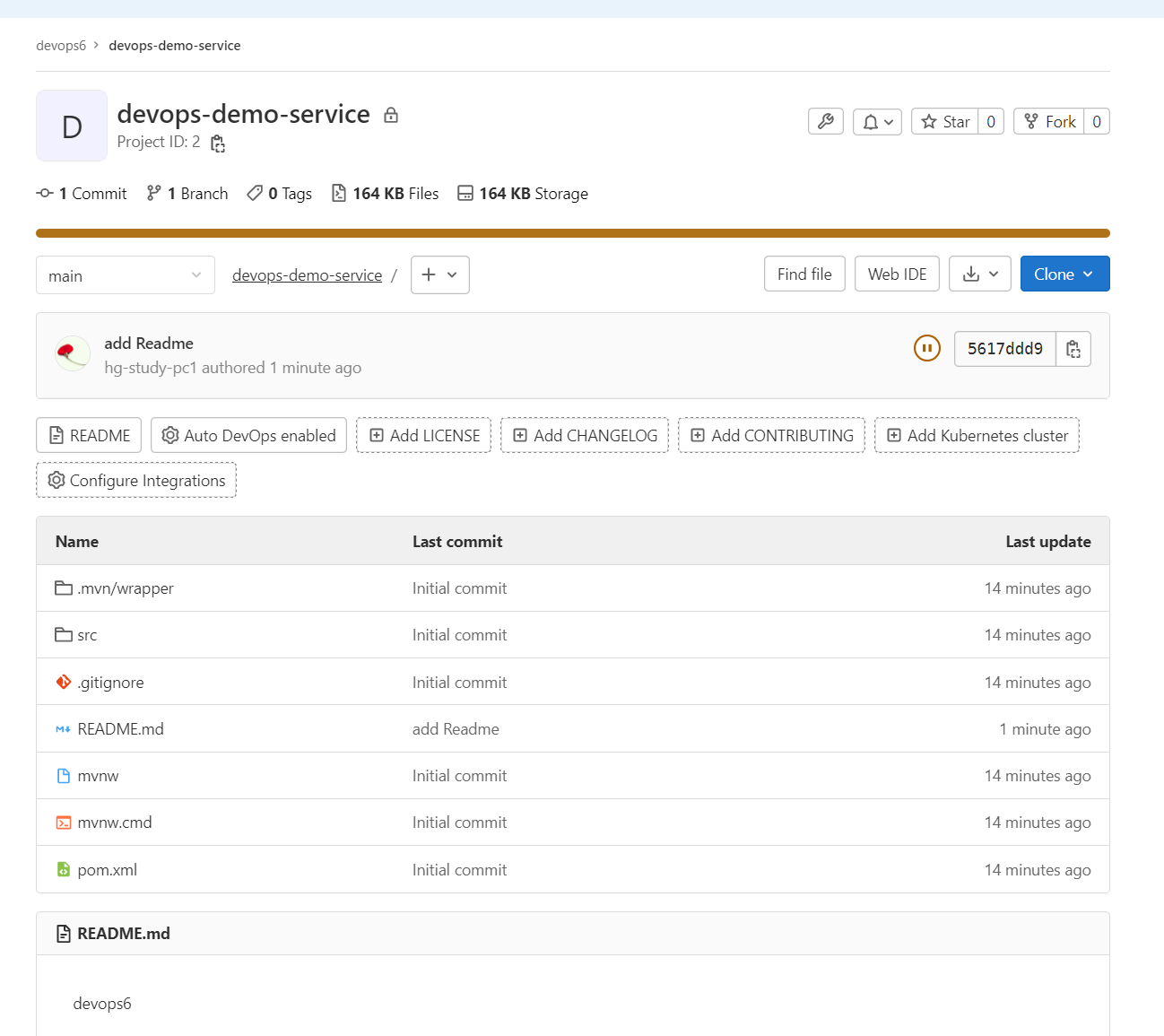Click '1 minute ago' in the README.md row
Viewport: 1164px width, 1036px height.
[x=1045, y=729]
